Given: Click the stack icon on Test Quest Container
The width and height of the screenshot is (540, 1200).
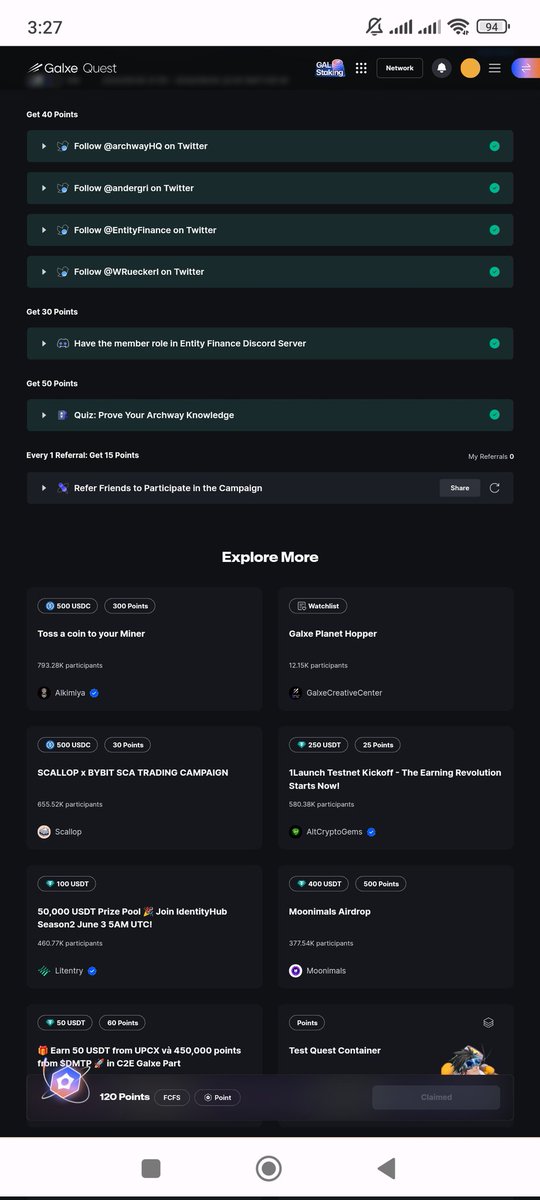Looking at the screenshot, I should tap(489, 1023).
